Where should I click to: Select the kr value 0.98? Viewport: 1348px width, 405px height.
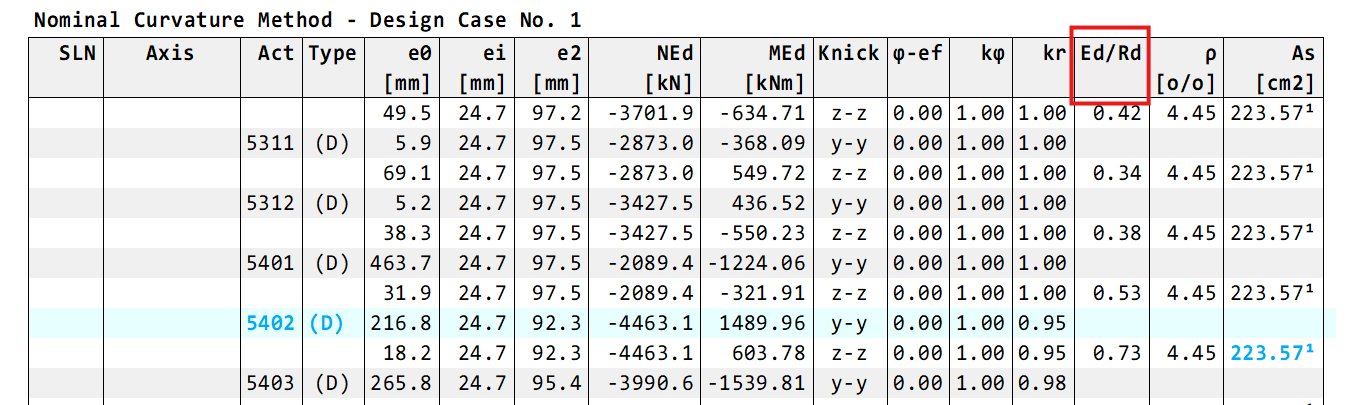[x=1042, y=383]
